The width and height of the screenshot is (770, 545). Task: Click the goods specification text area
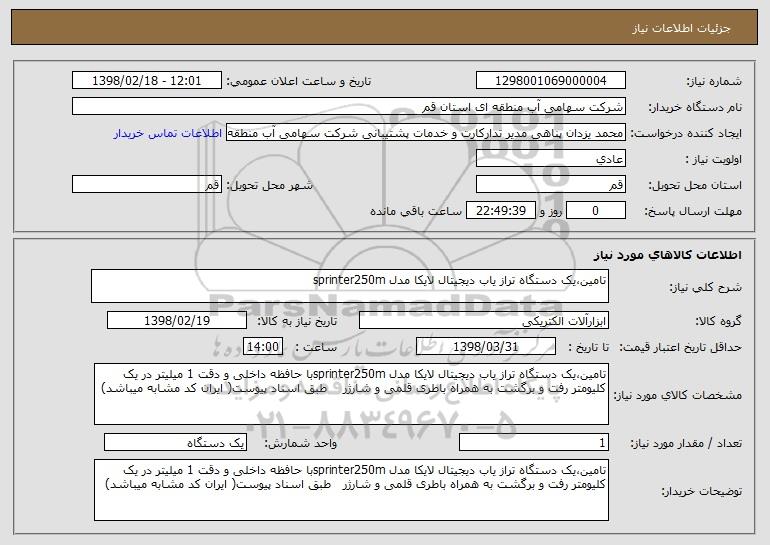pyautogui.click(x=351, y=394)
